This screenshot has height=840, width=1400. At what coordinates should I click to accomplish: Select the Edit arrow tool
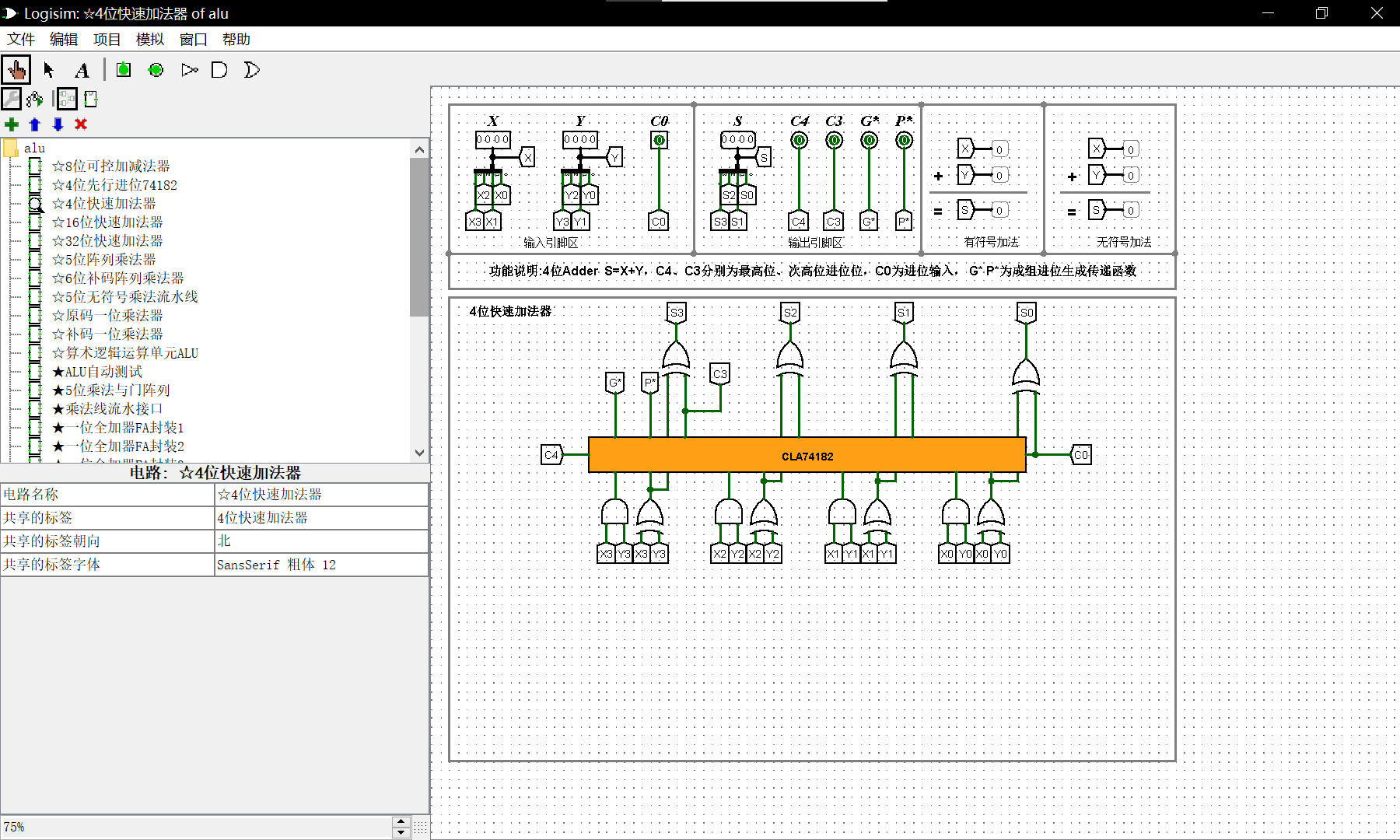[48, 70]
